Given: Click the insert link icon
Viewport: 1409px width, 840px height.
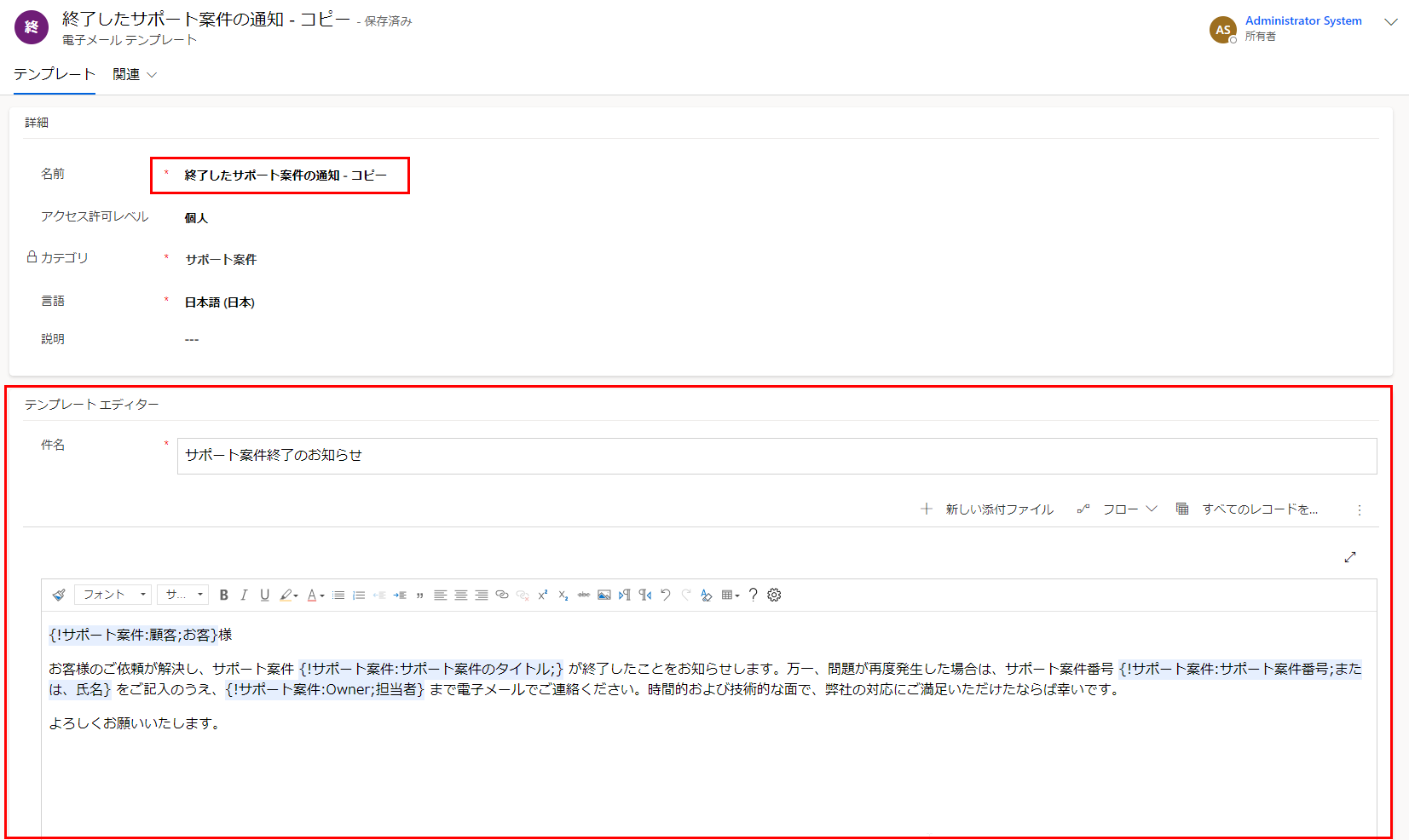Looking at the screenshot, I should tap(502, 595).
